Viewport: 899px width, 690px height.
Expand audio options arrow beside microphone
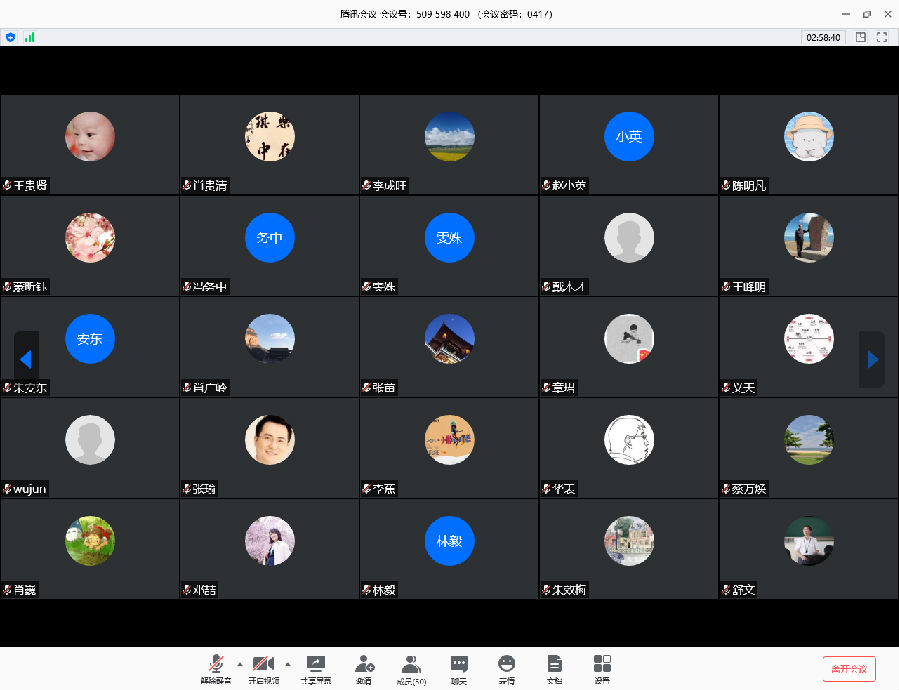(x=239, y=664)
